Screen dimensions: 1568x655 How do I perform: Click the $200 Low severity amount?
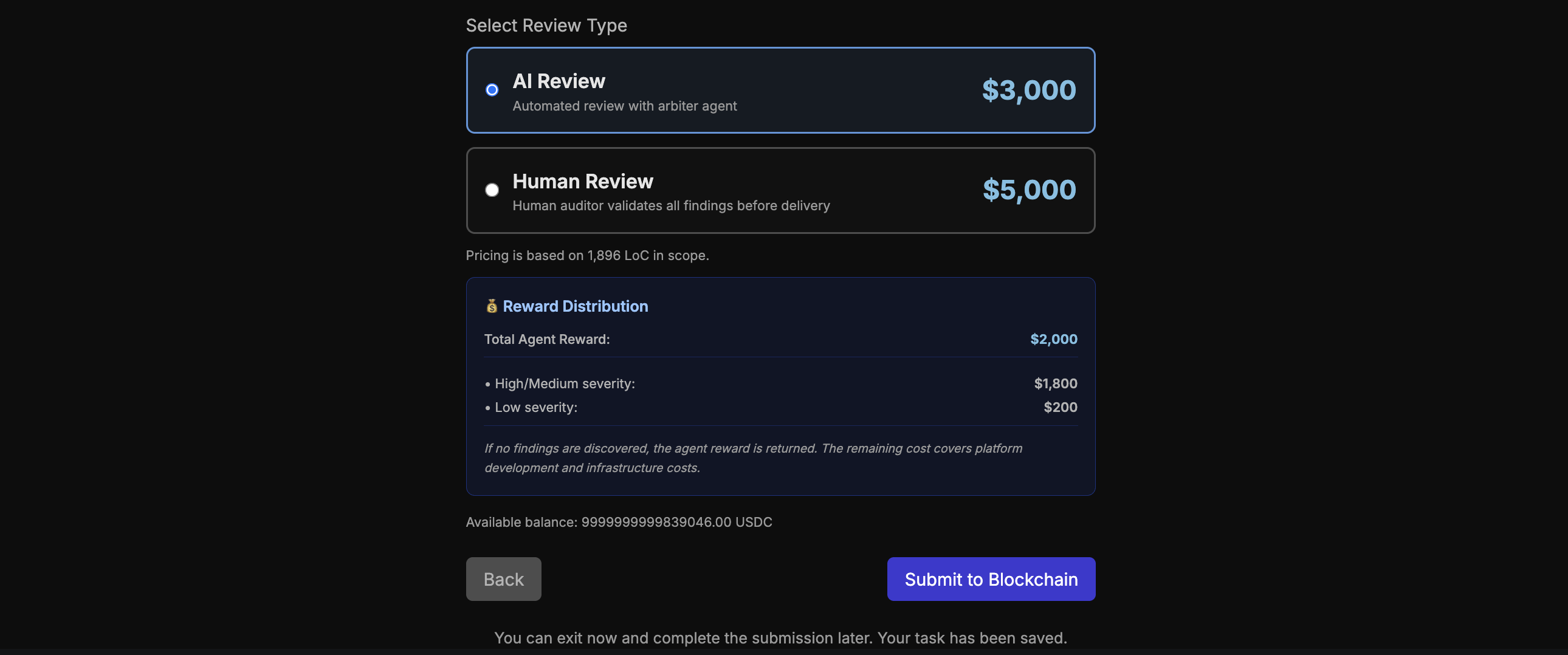click(1061, 407)
